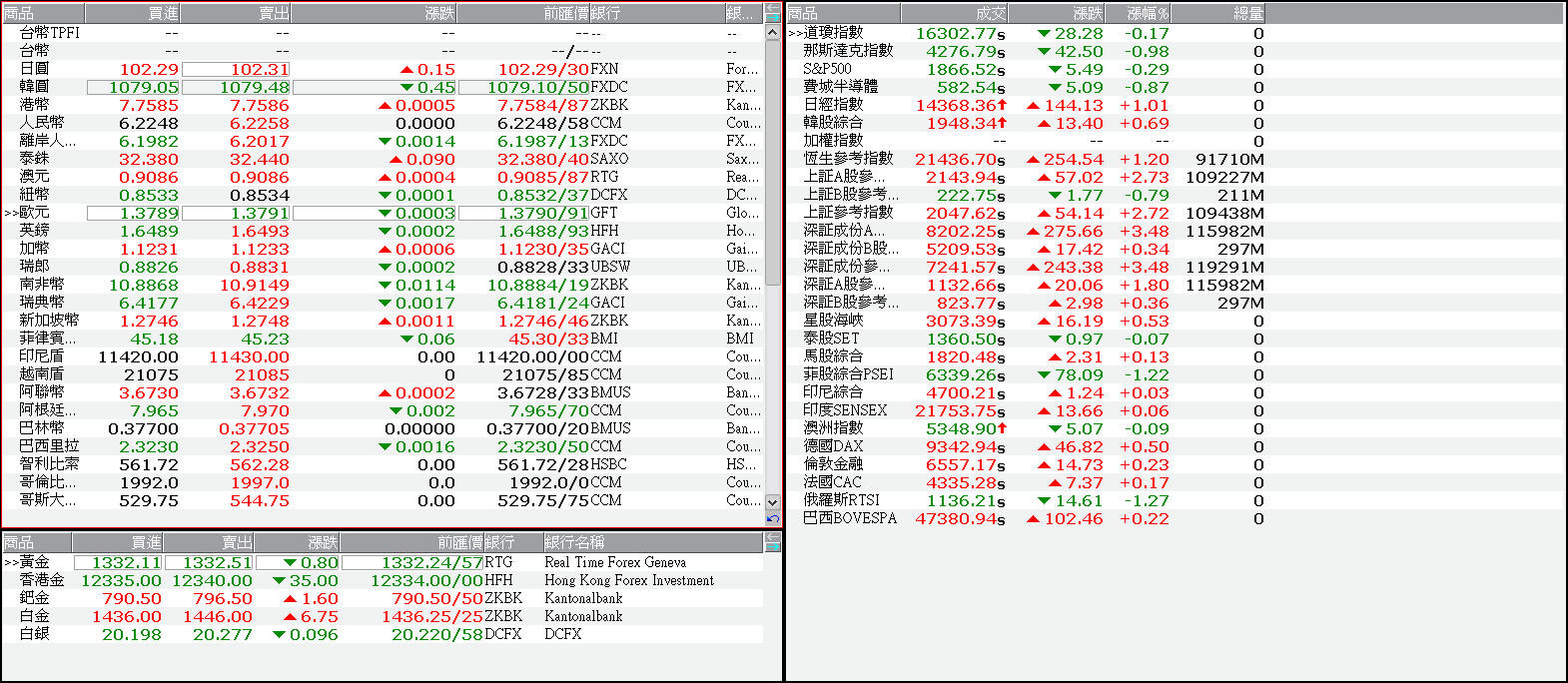Image resolution: width=1568 pixels, height=683 pixels.
Task: Click cyan right arrow in forex panel header
Action: tap(773, 18)
